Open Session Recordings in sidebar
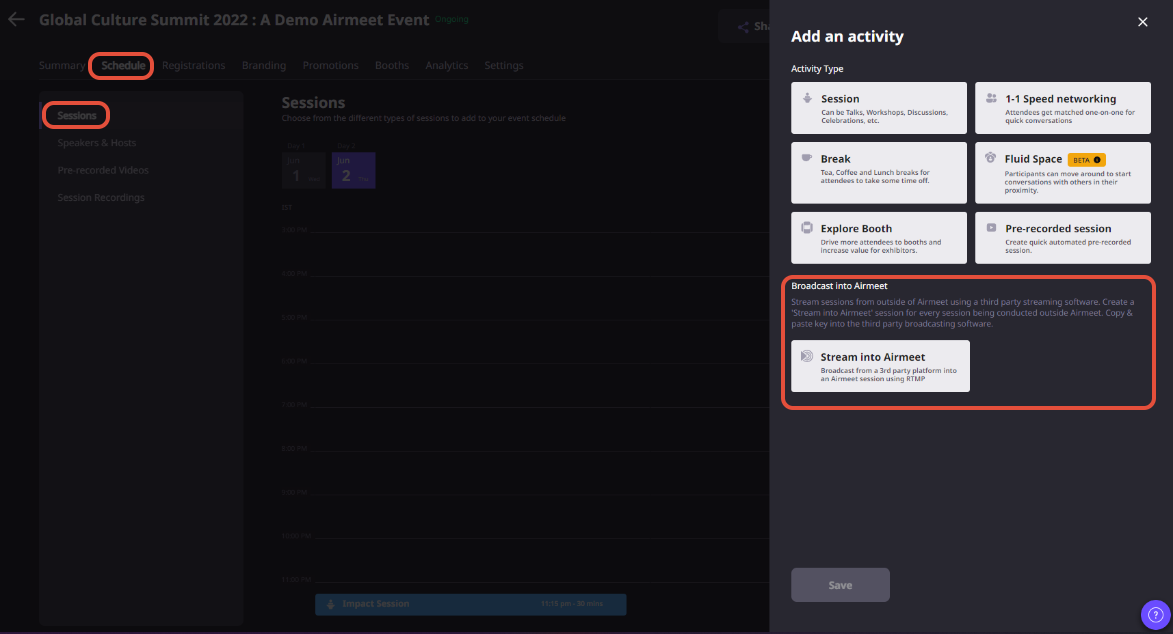Image resolution: width=1173 pixels, height=634 pixels. pos(101,198)
